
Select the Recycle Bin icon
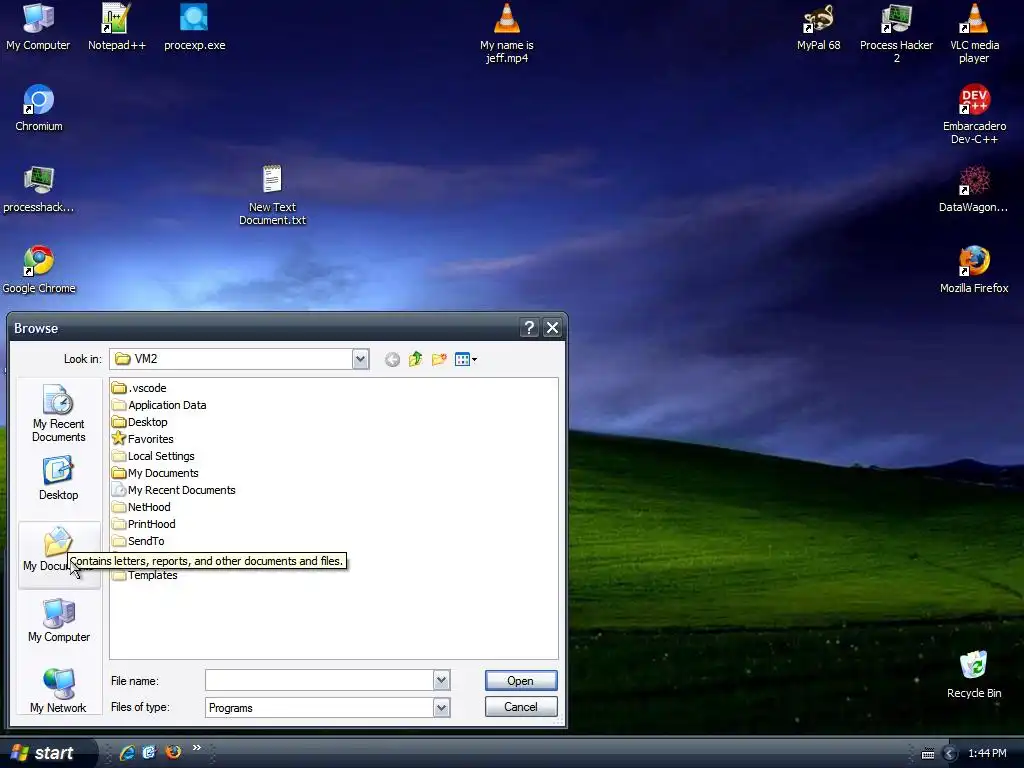[x=974, y=675]
